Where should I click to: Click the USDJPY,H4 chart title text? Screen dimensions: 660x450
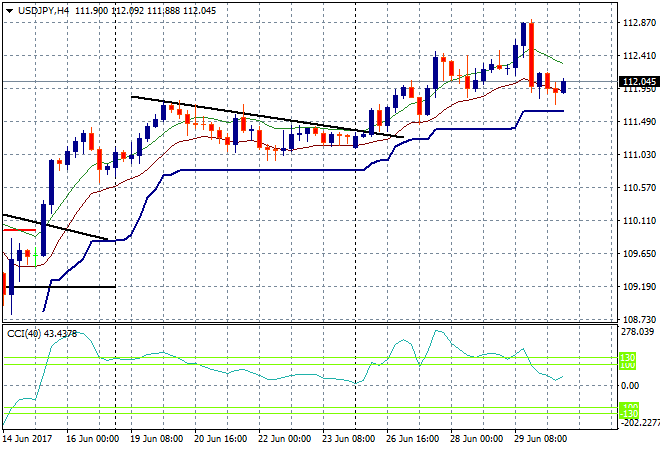pos(43,11)
